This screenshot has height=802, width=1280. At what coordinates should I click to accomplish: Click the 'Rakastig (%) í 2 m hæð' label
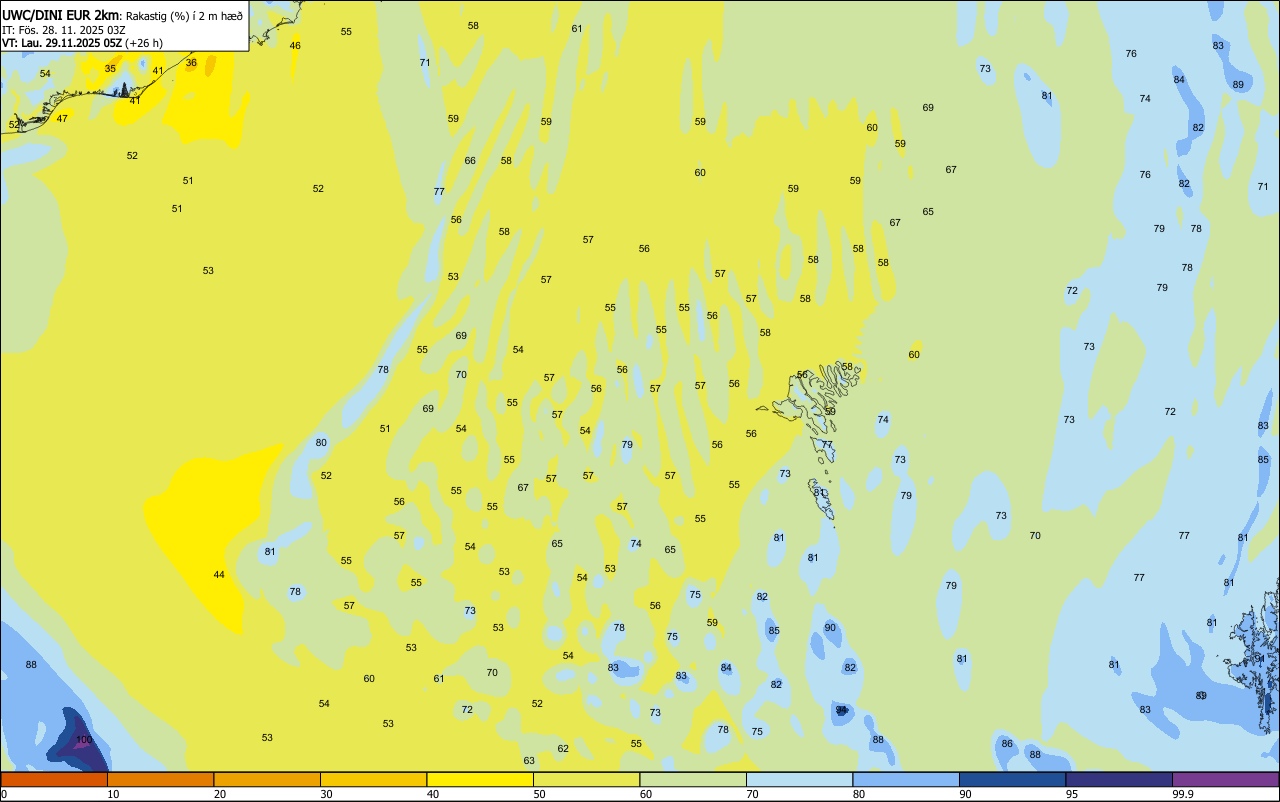[184, 15]
